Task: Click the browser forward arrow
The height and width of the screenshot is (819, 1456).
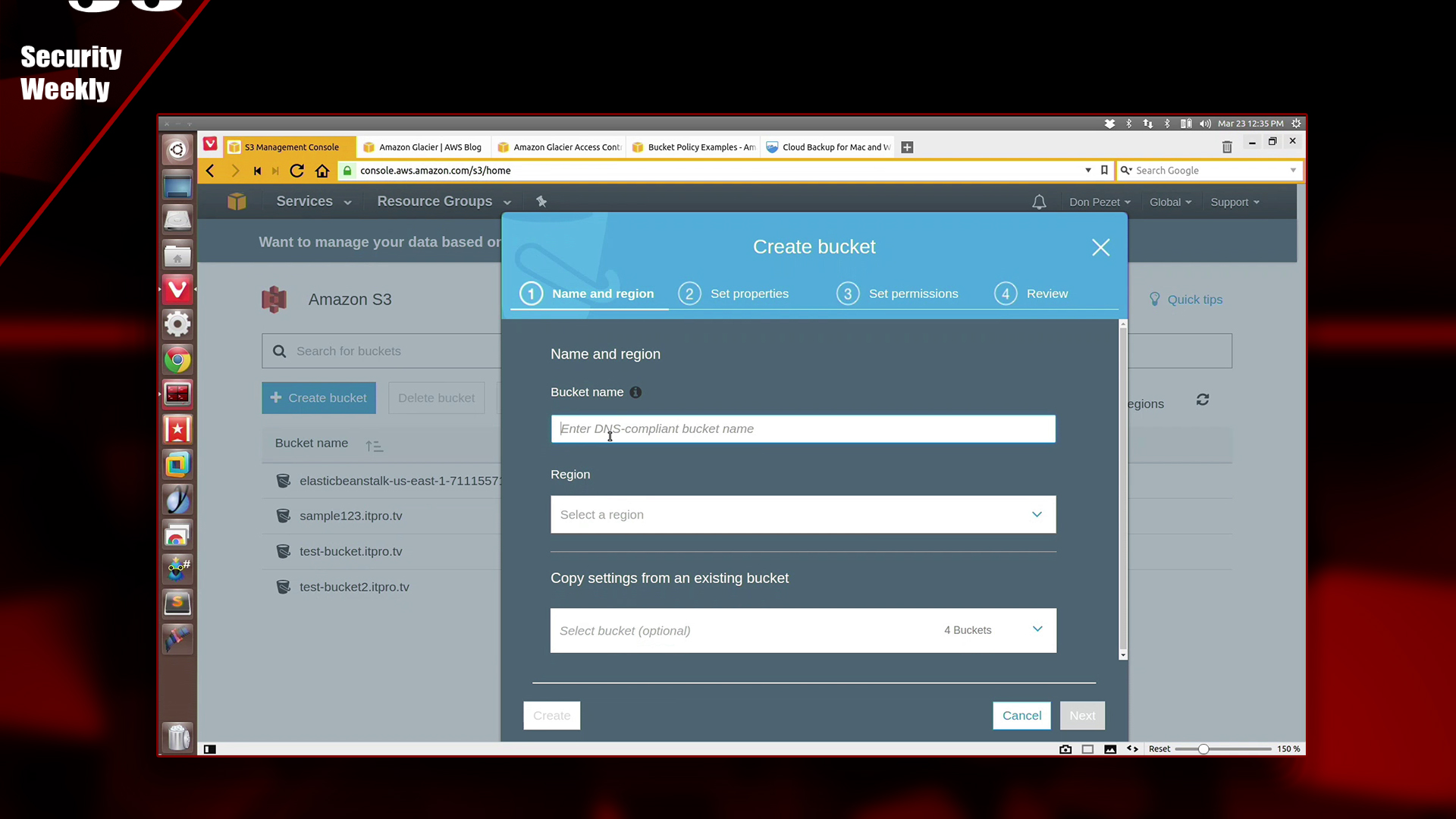Action: click(x=235, y=171)
